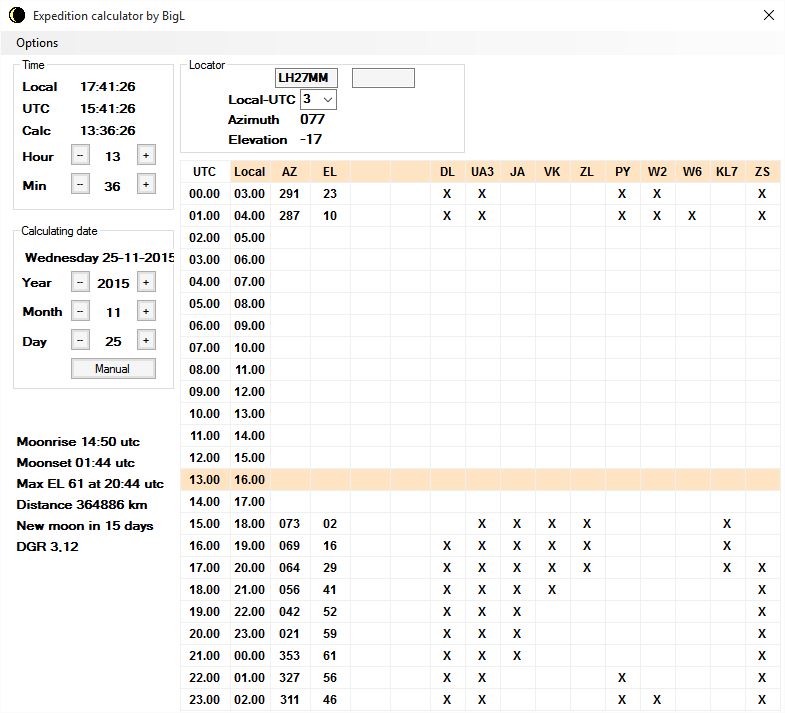
Task: Reduce the Month using minus button
Action: [81, 311]
